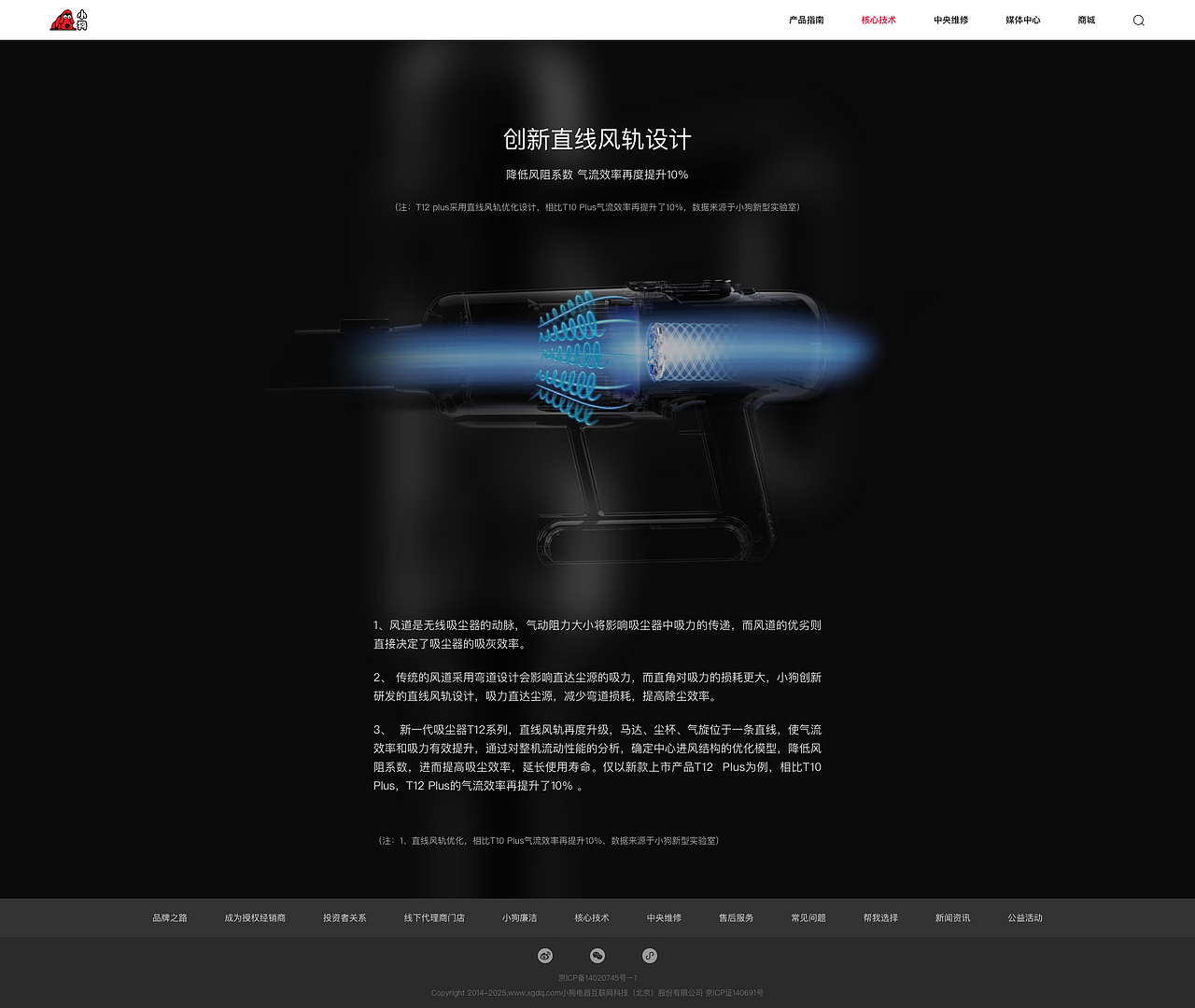Click paragraph 2 about 传统的风道采用弯道设计
This screenshot has height=1008, width=1195.
[x=597, y=687]
